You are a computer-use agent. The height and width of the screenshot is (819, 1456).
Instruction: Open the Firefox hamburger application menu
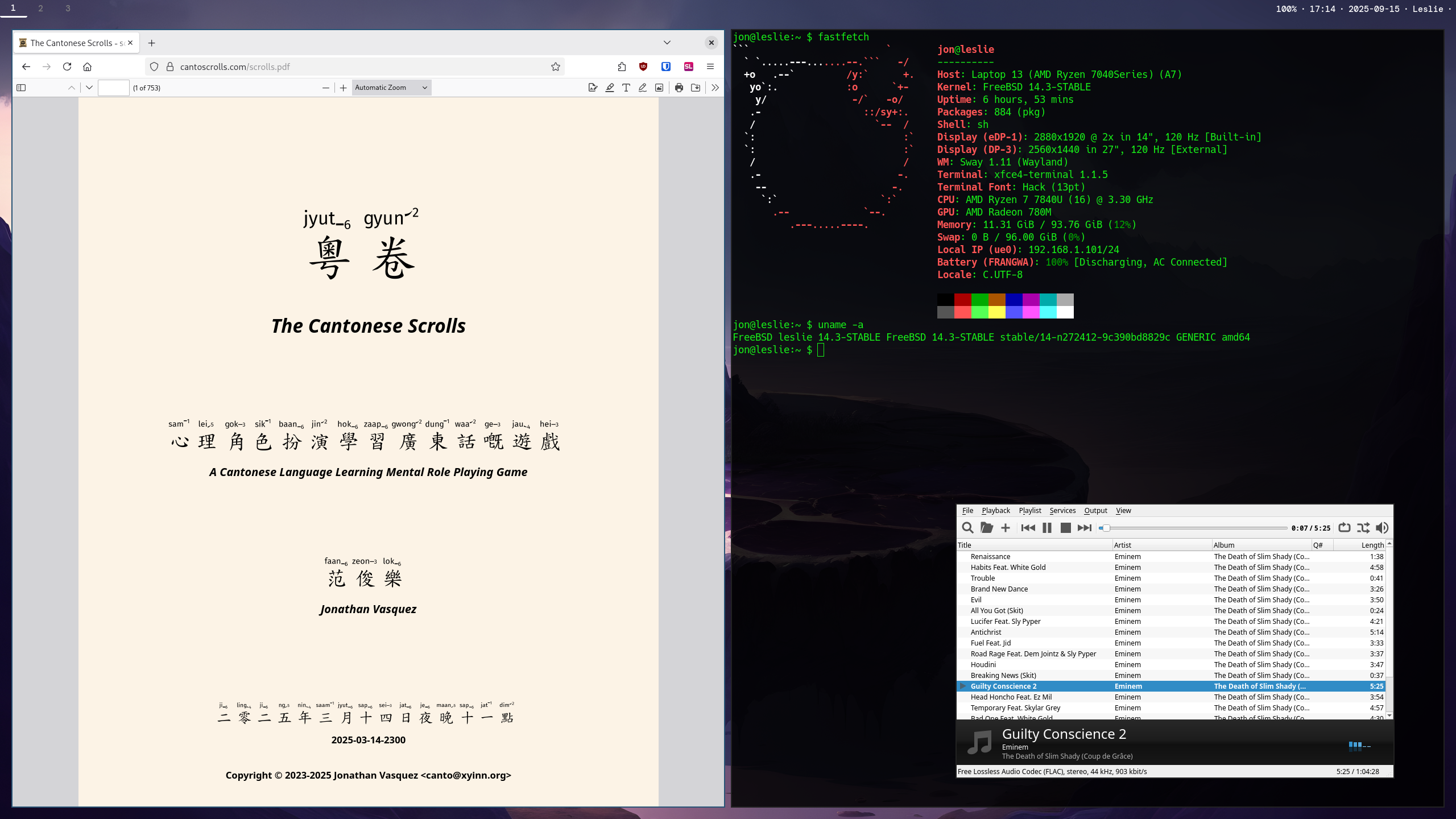[710, 67]
